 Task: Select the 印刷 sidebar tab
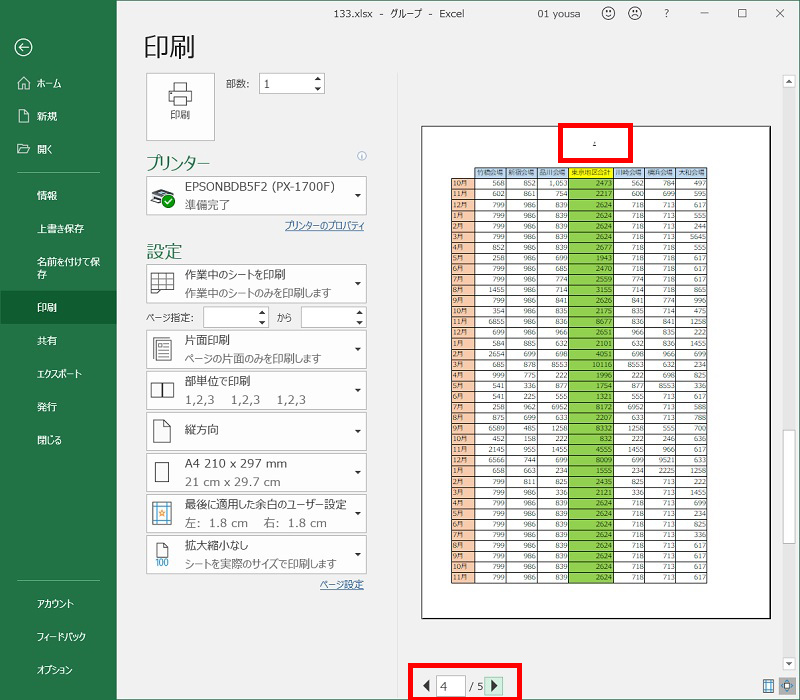pos(58,307)
